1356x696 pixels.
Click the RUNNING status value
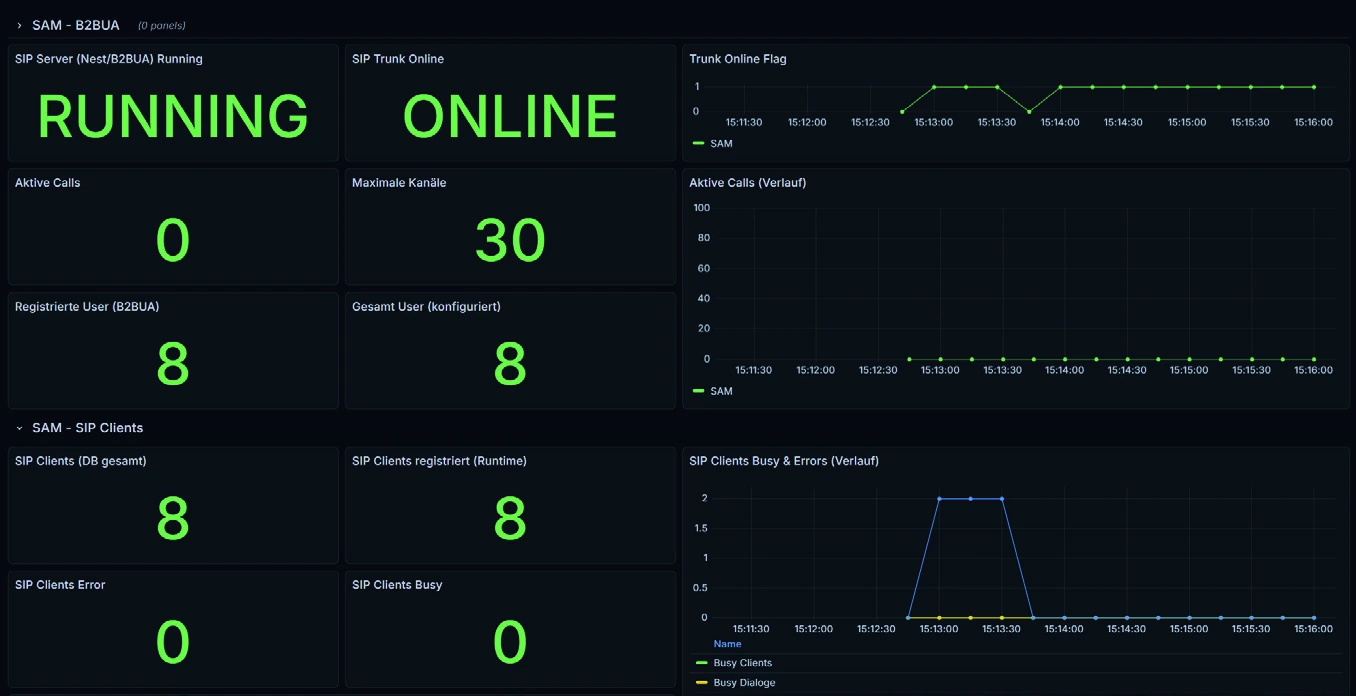pos(172,116)
